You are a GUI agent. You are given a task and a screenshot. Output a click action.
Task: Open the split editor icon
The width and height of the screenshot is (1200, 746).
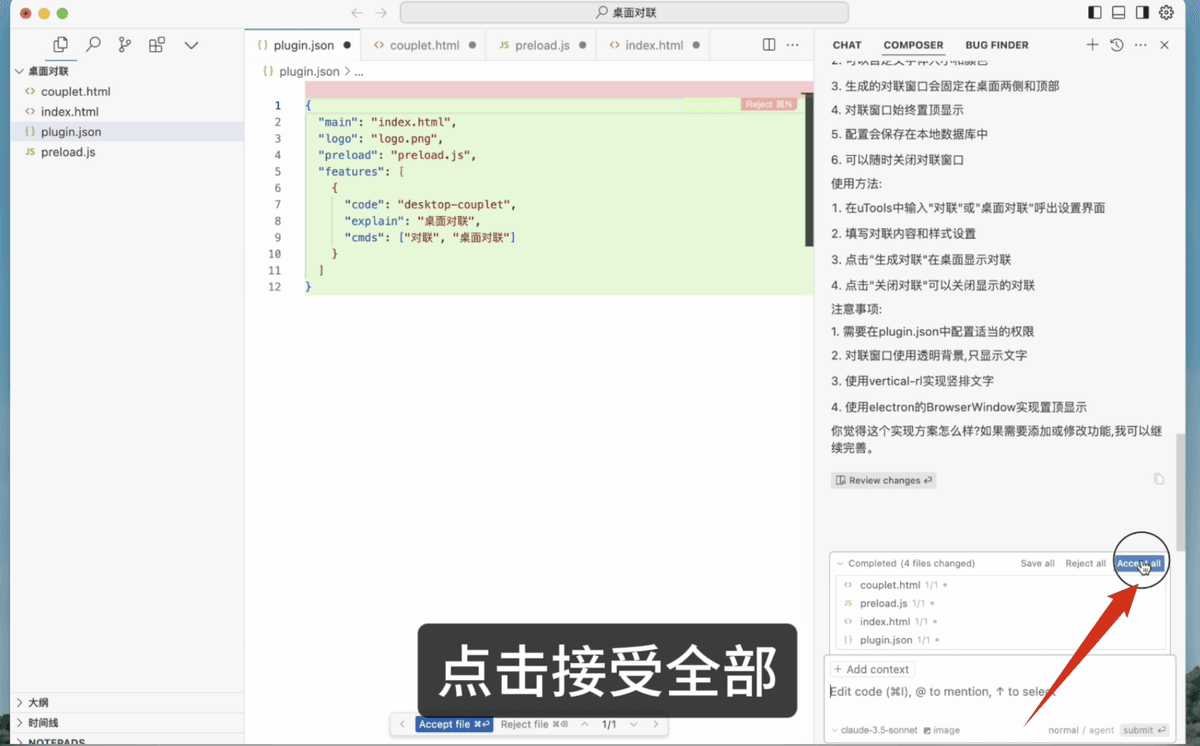point(767,44)
